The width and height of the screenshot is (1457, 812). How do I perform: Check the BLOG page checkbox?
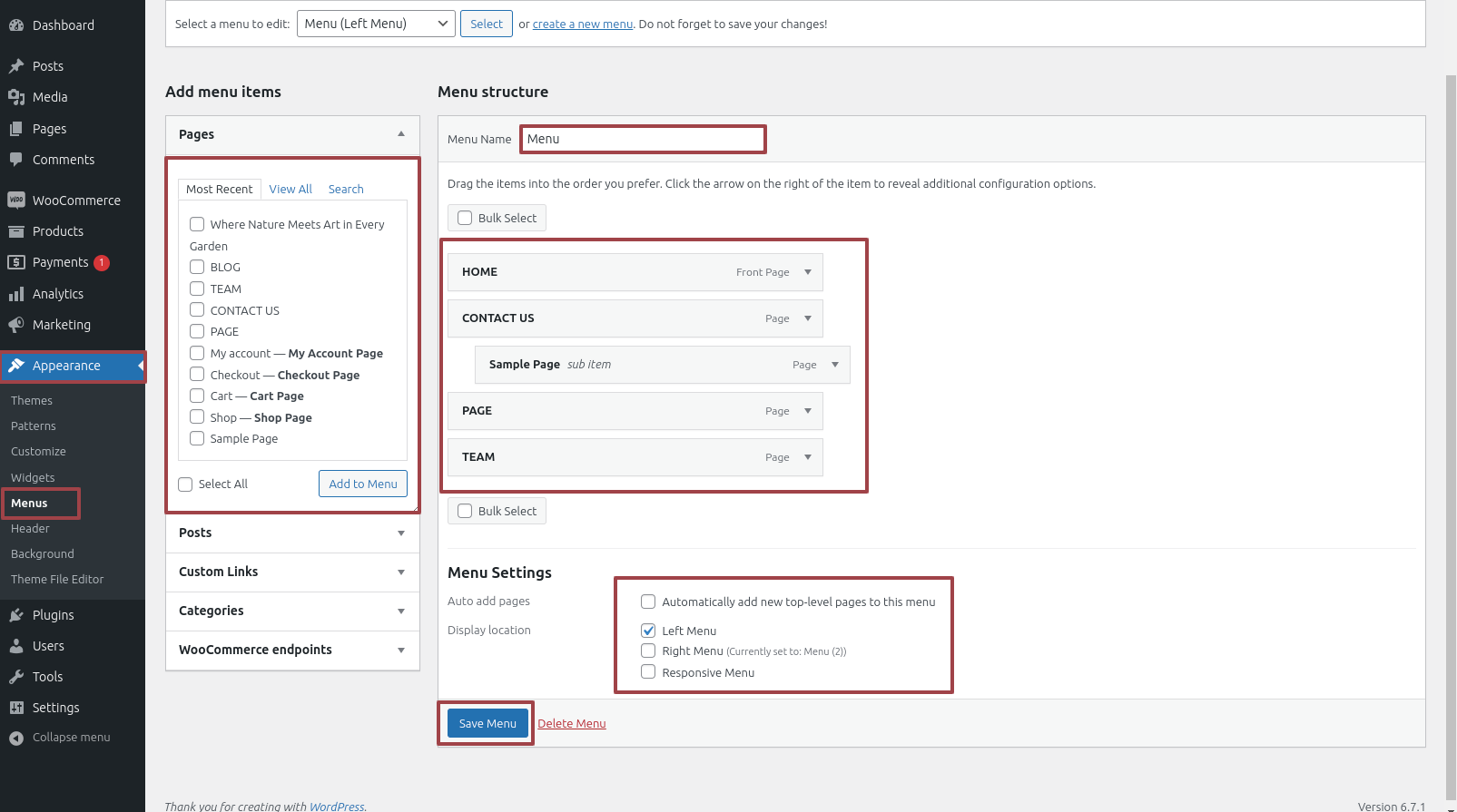click(x=197, y=267)
